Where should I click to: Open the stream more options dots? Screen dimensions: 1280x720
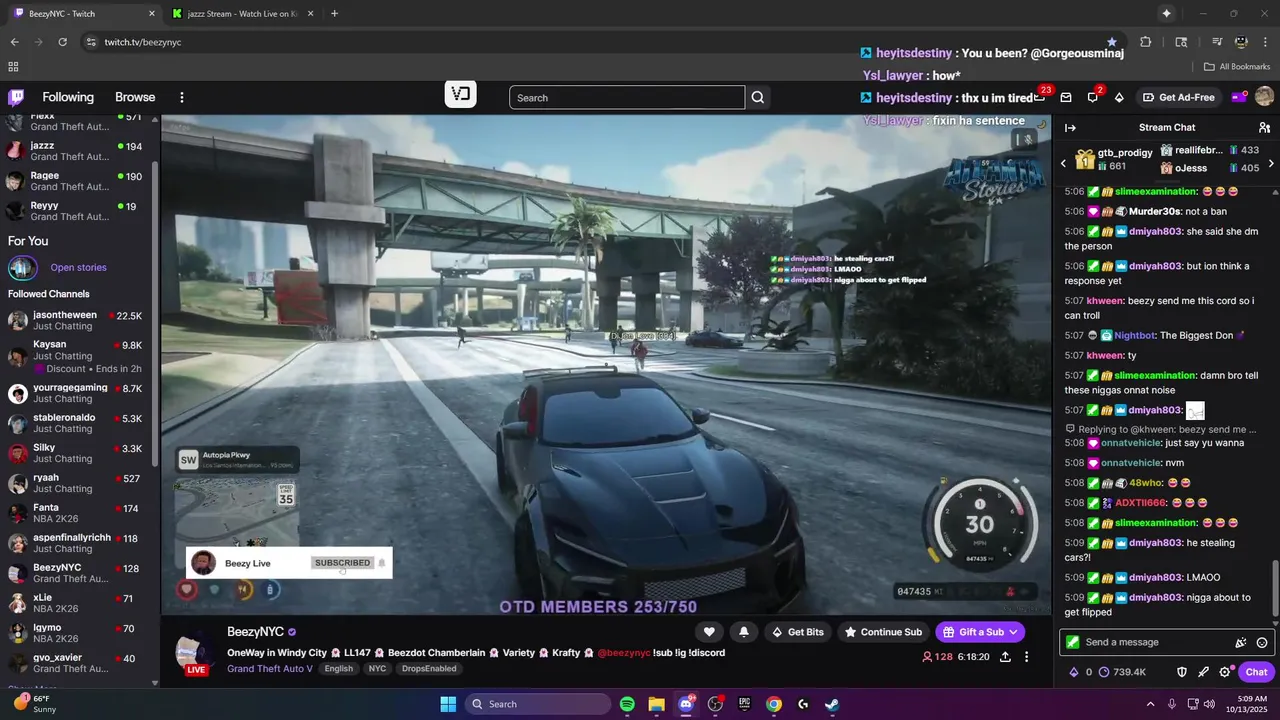[1026, 657]
